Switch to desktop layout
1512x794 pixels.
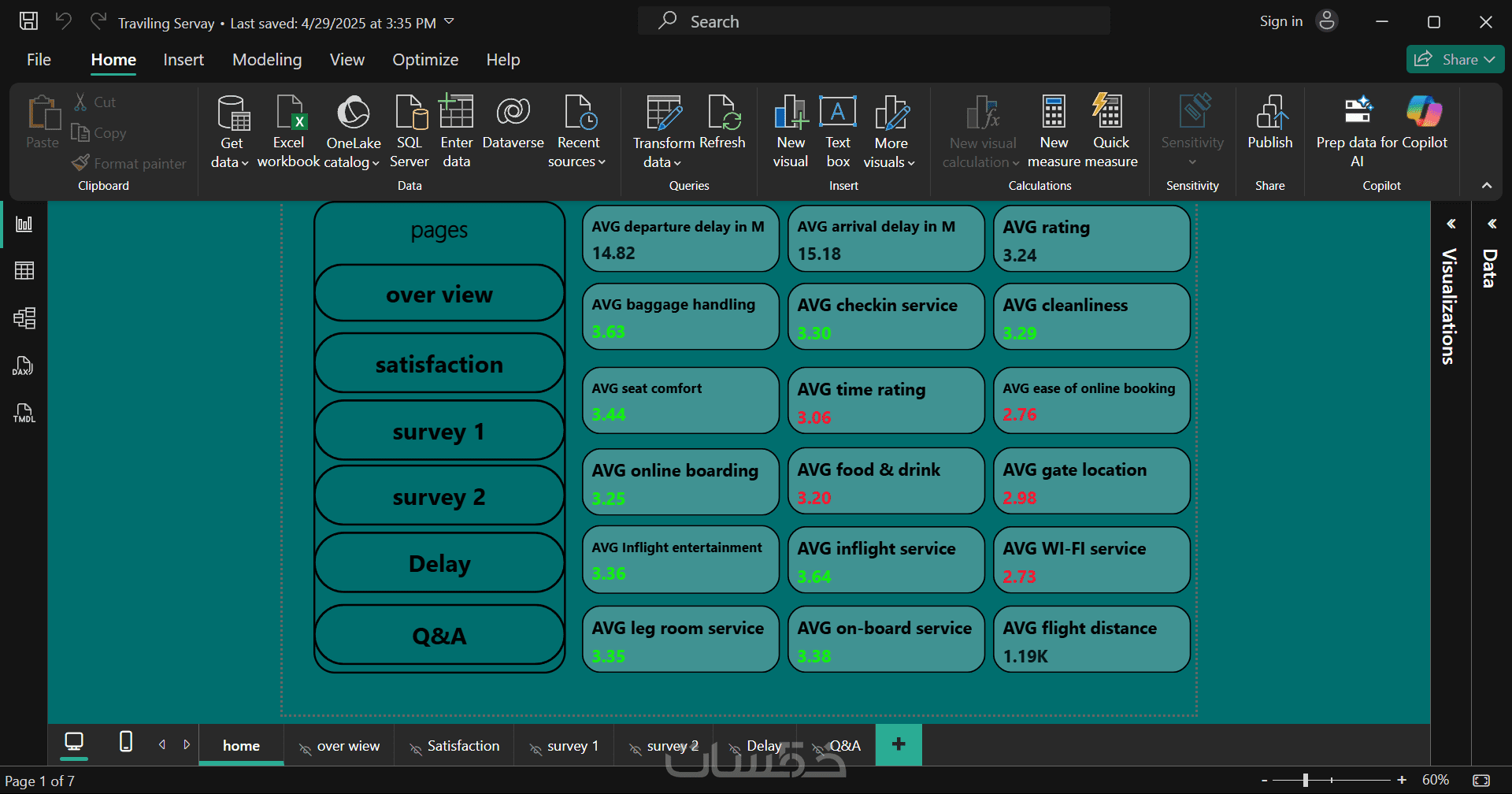pyautogui.click(x=74, y=742)
